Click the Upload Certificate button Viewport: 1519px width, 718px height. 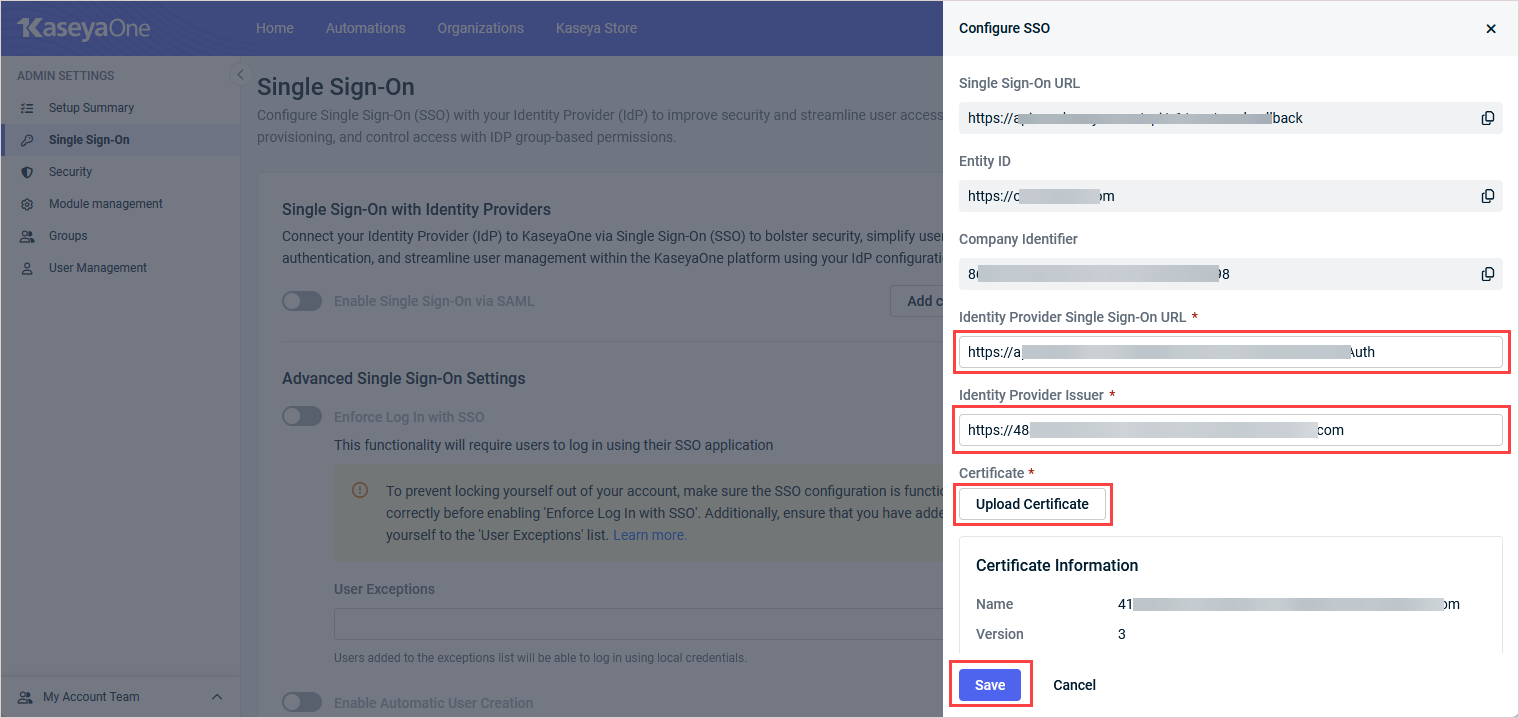tap(1032, 504)
